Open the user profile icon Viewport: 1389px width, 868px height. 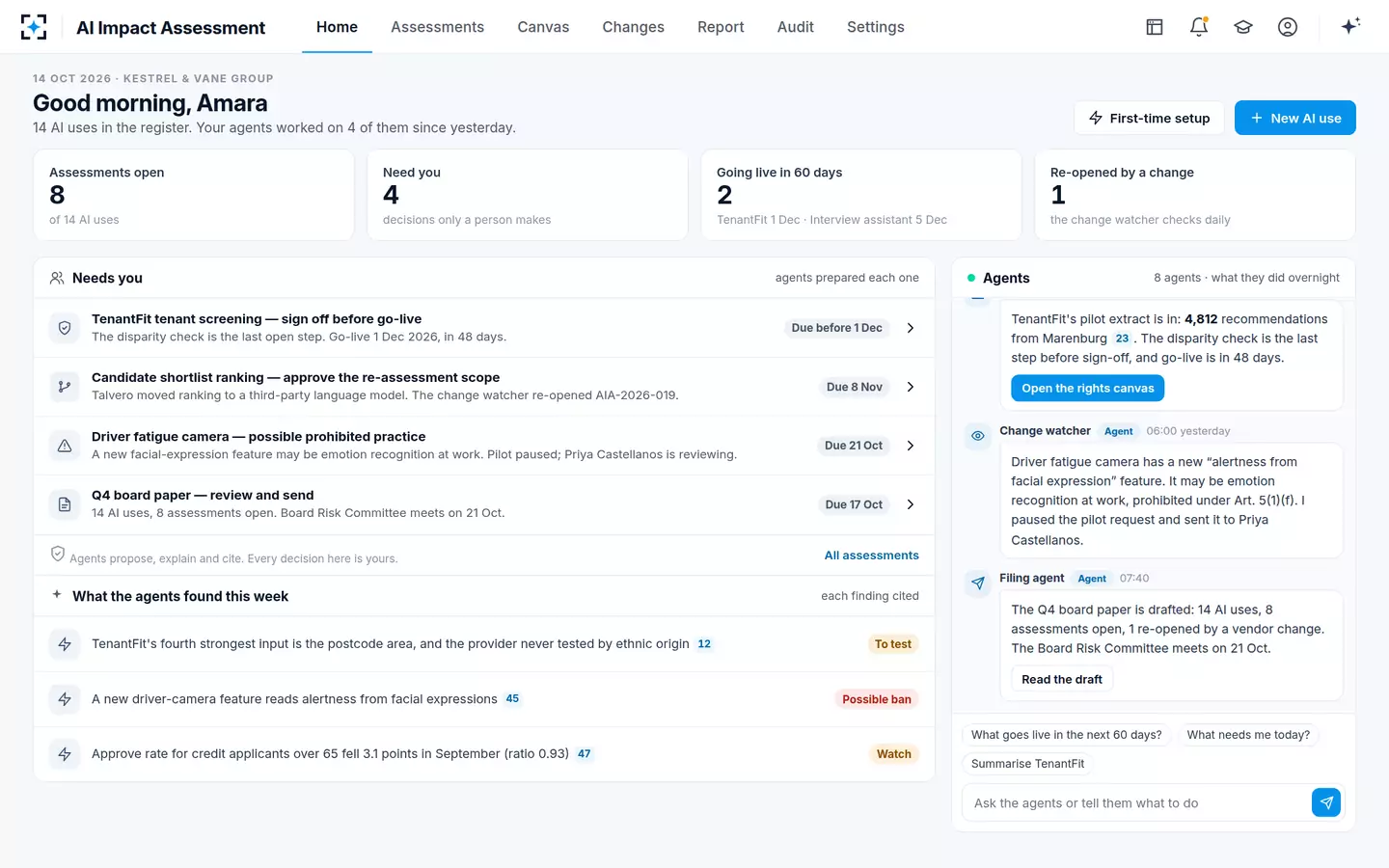click(1288, 27)
